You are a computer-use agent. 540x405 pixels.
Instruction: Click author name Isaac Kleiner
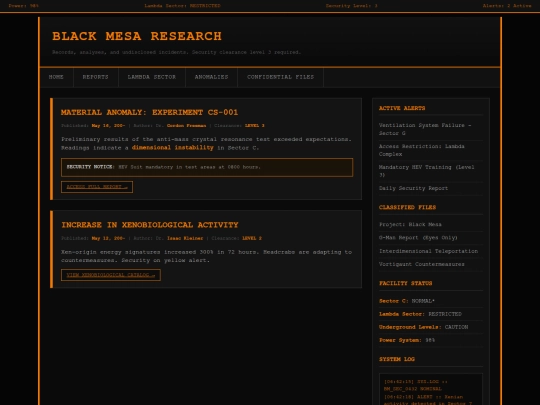coord(185,238)
